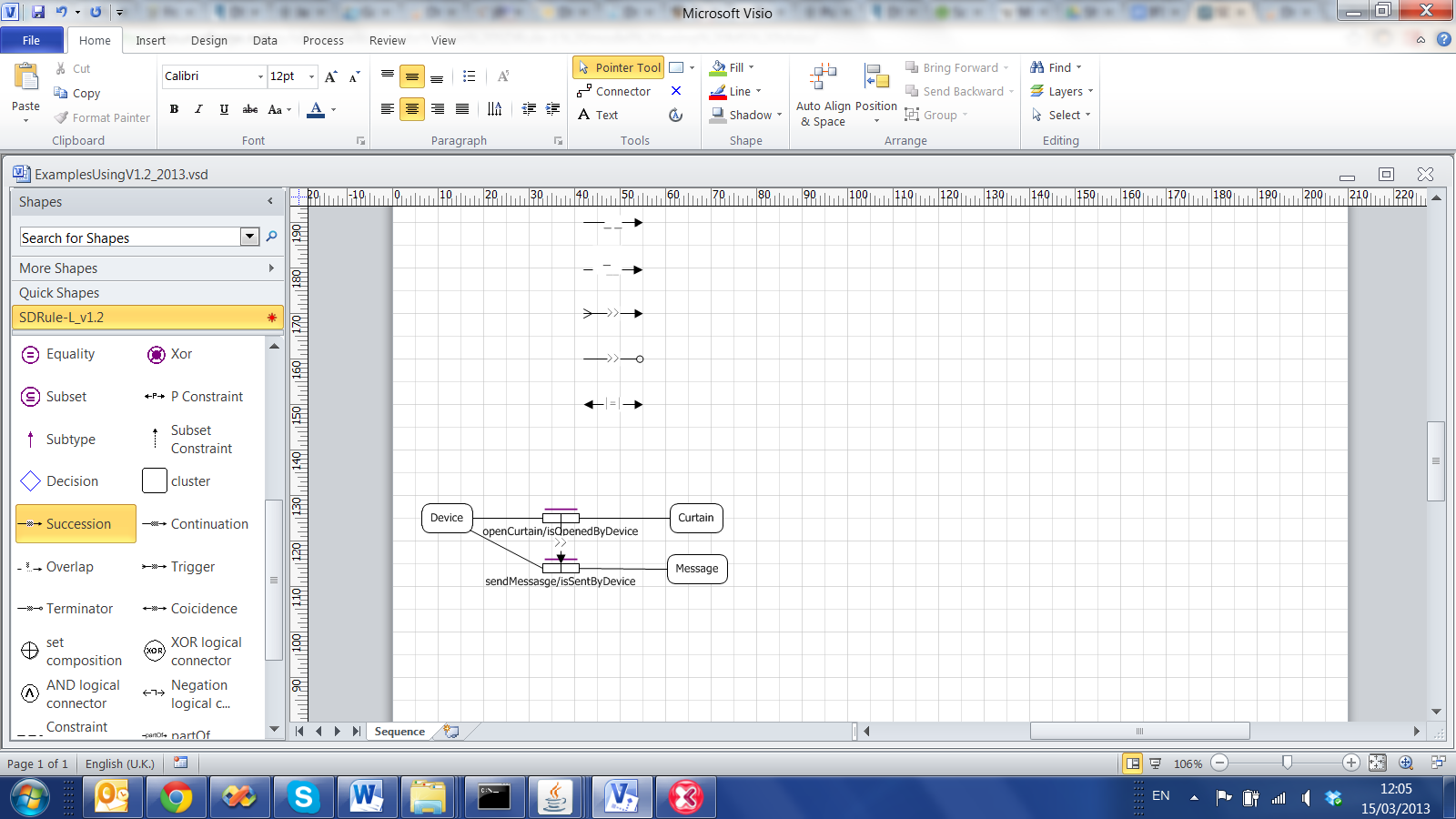
Task: Open Quick Shapes stencil
Action: (x=147, y=293)
